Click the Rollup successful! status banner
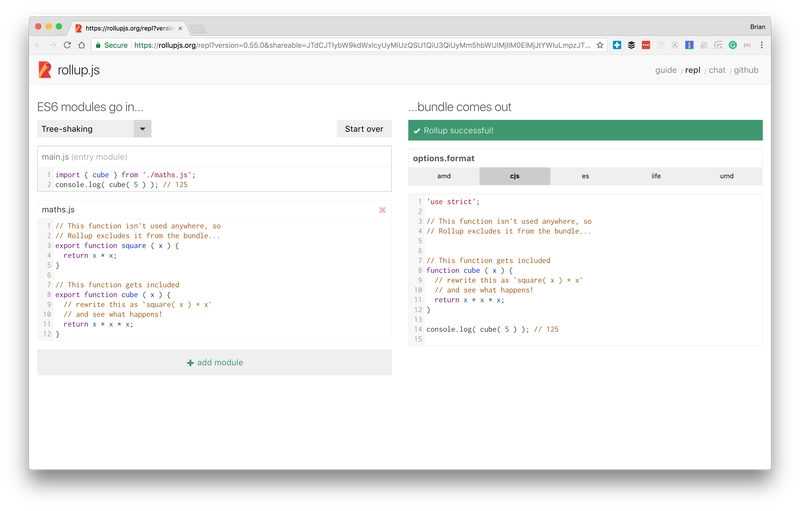 click(x=585, y=131)
